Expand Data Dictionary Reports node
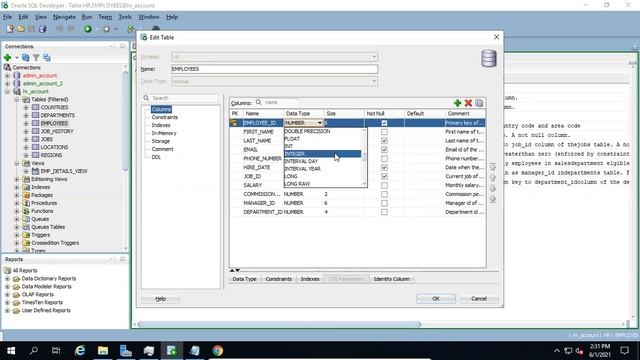 (x=7, y=279)
